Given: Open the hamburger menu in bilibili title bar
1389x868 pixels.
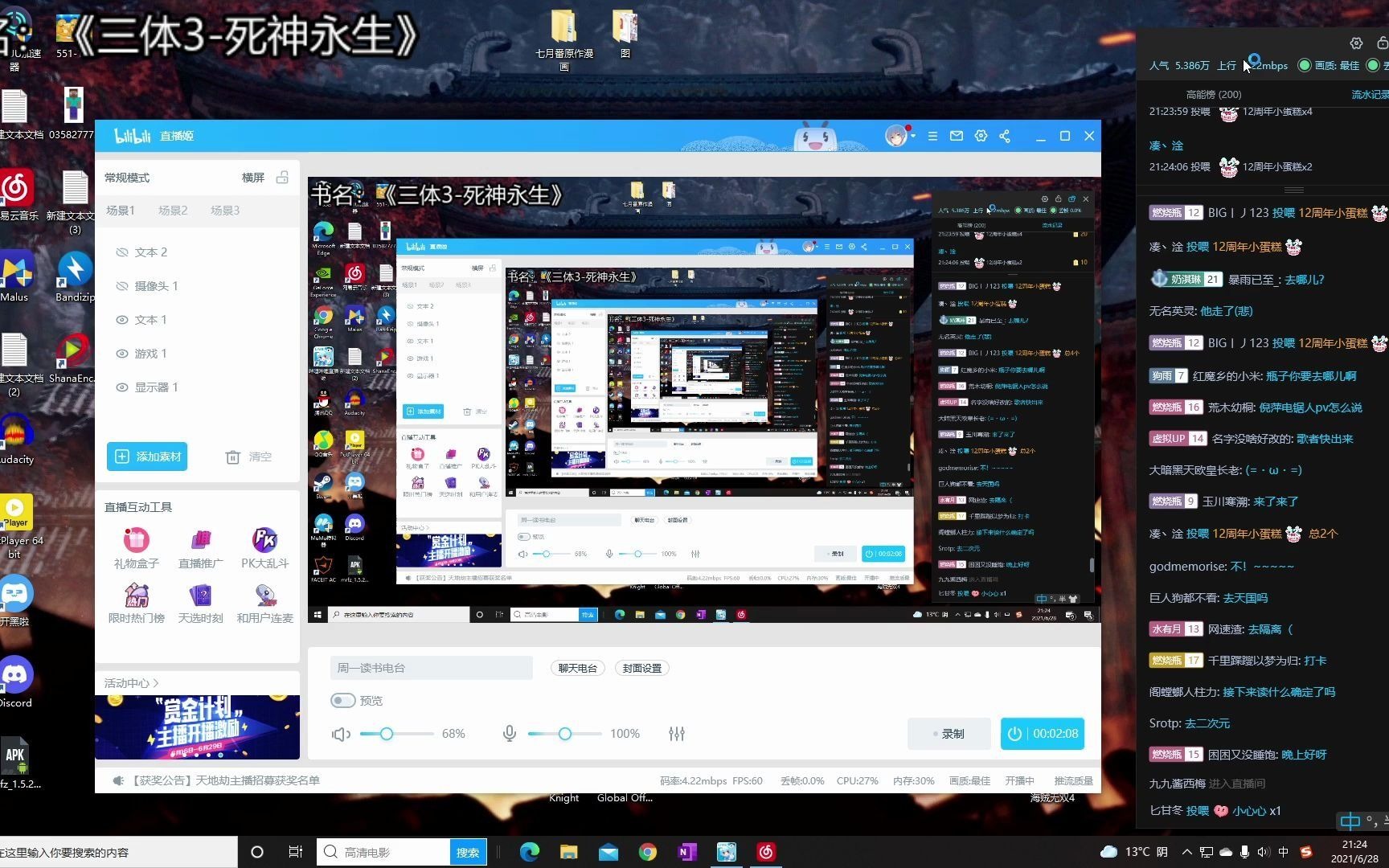Looking at the screenshot, I should click(932, 137).
